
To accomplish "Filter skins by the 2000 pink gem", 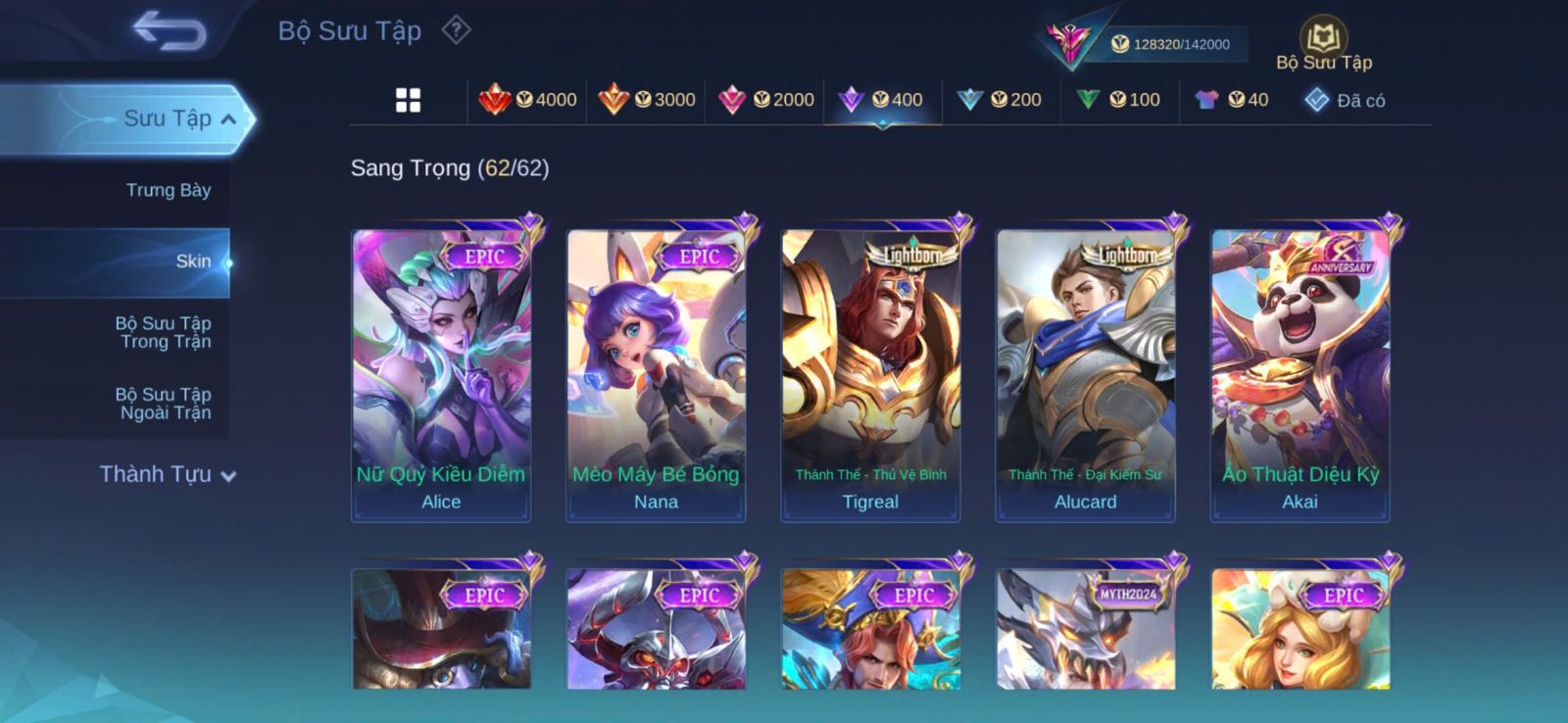I will pos(765,99).
